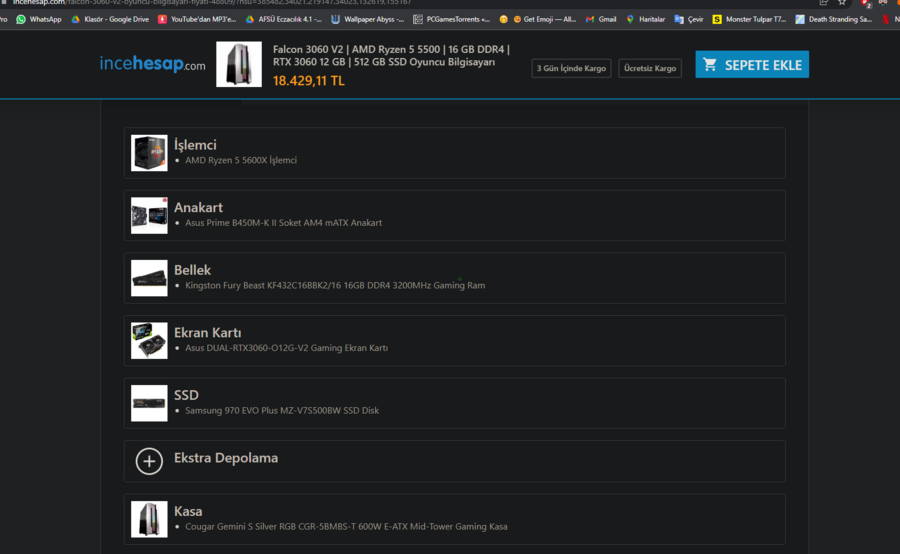Click the 3 Gün İçinde Kargo badge
Screen dimensions: 900x554
coord(571,68)
